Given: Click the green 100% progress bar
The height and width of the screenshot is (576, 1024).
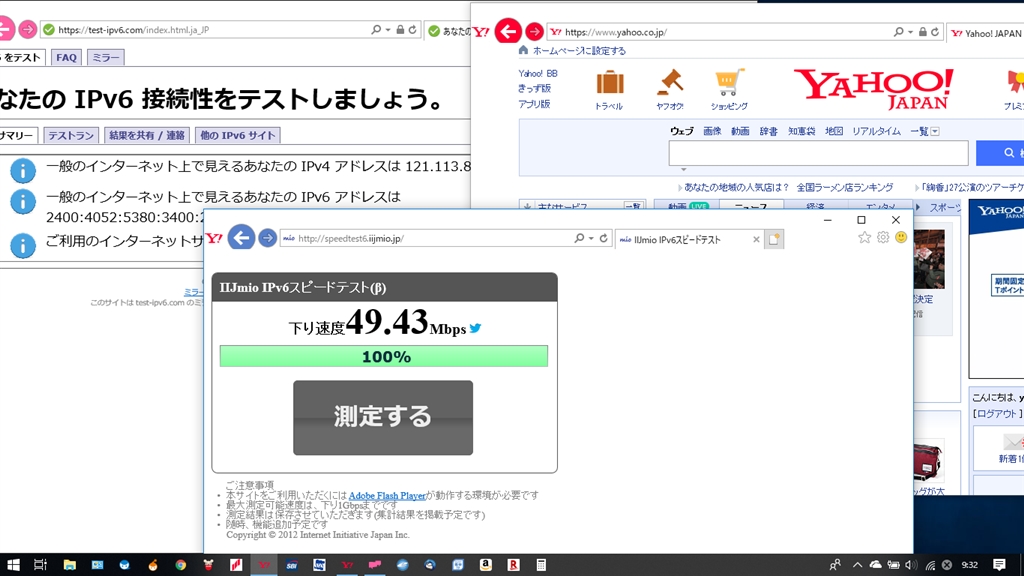Looking at the screenshot, I should click(x=384, y=356).
